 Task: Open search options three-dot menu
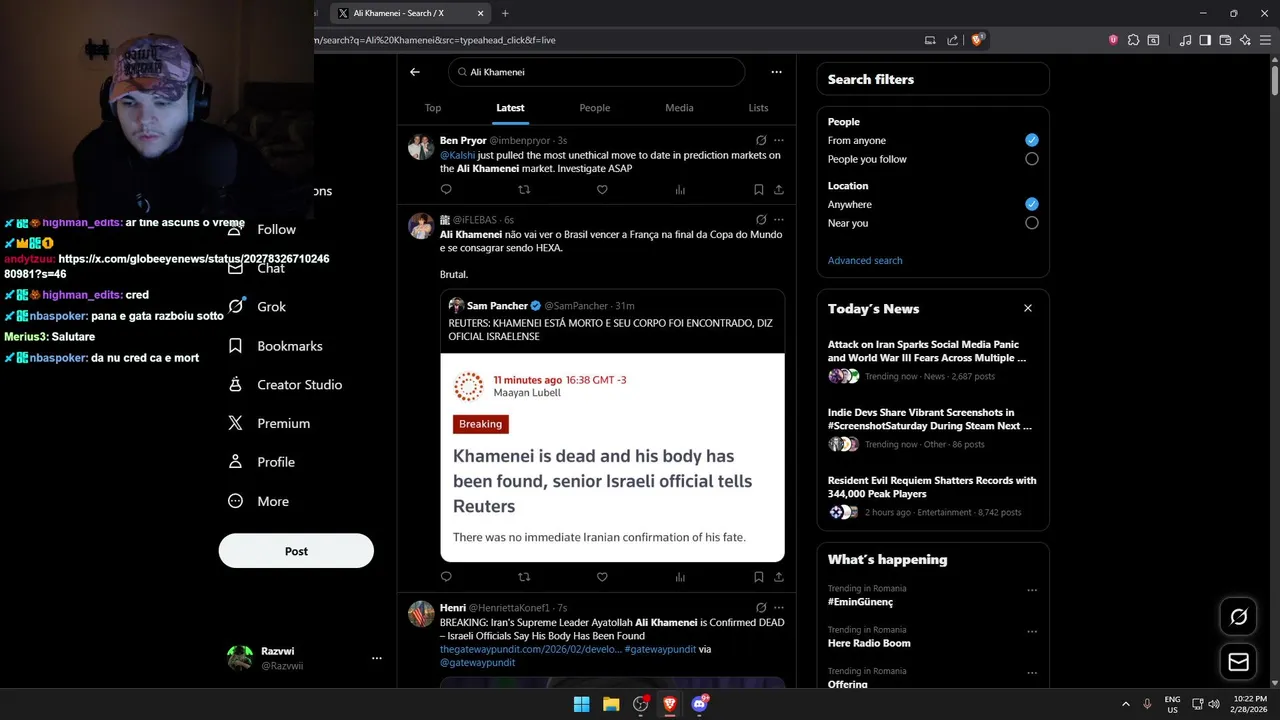coord(776,72)
